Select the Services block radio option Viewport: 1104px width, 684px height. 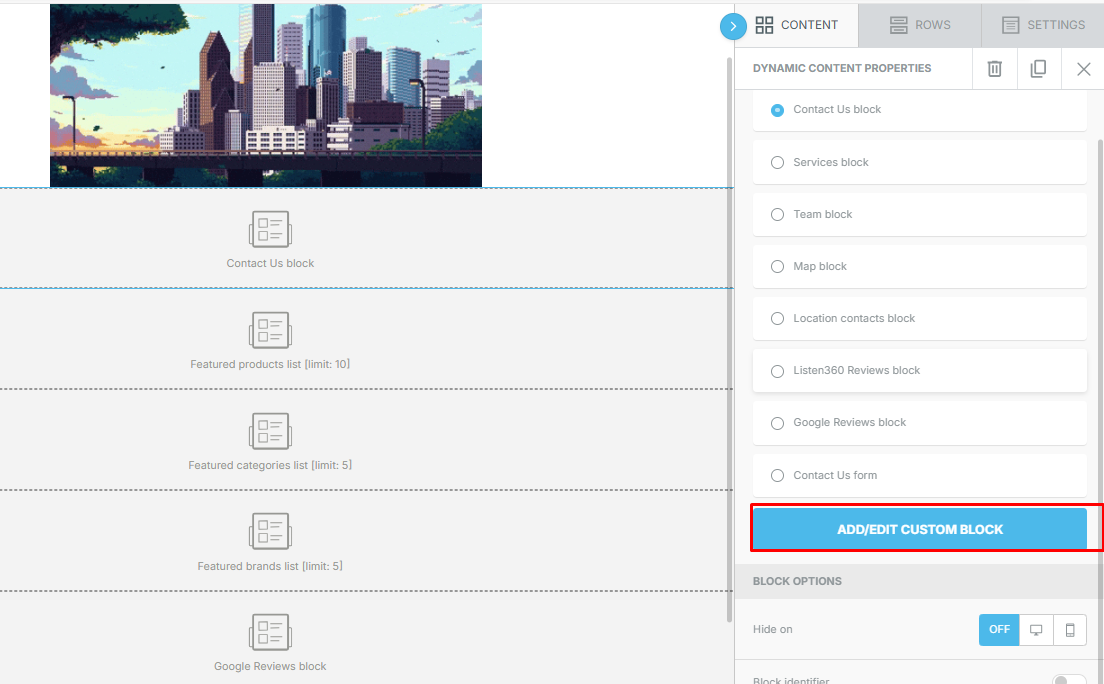click(777, 162)
